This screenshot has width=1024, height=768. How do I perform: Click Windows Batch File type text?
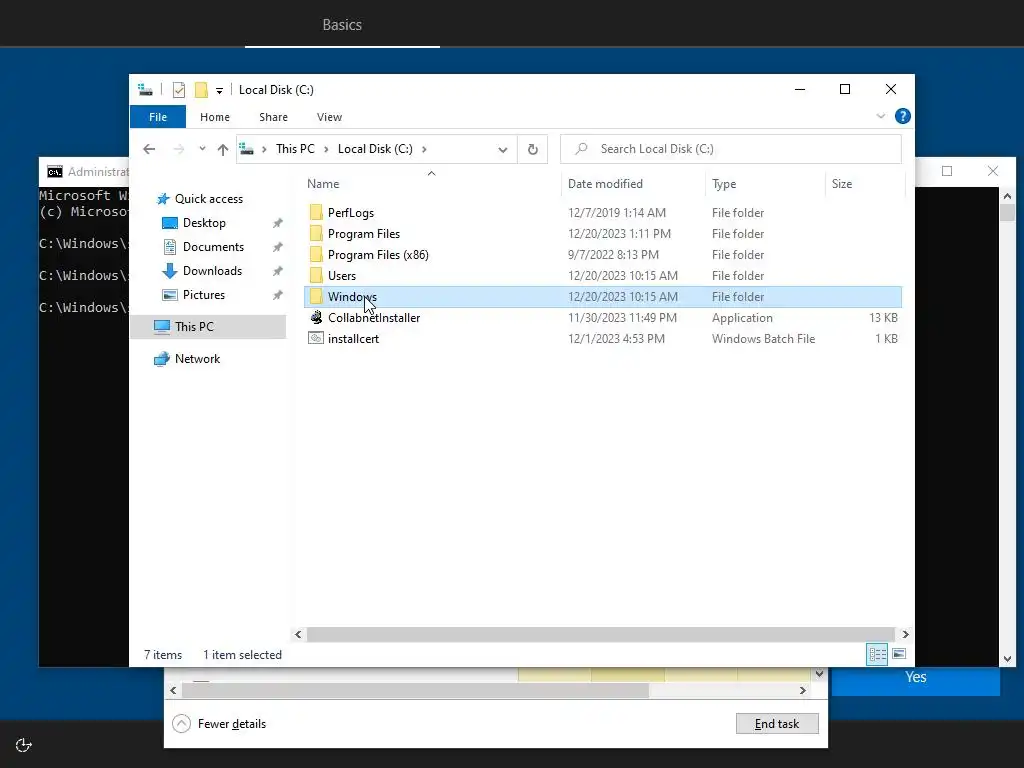763,338
